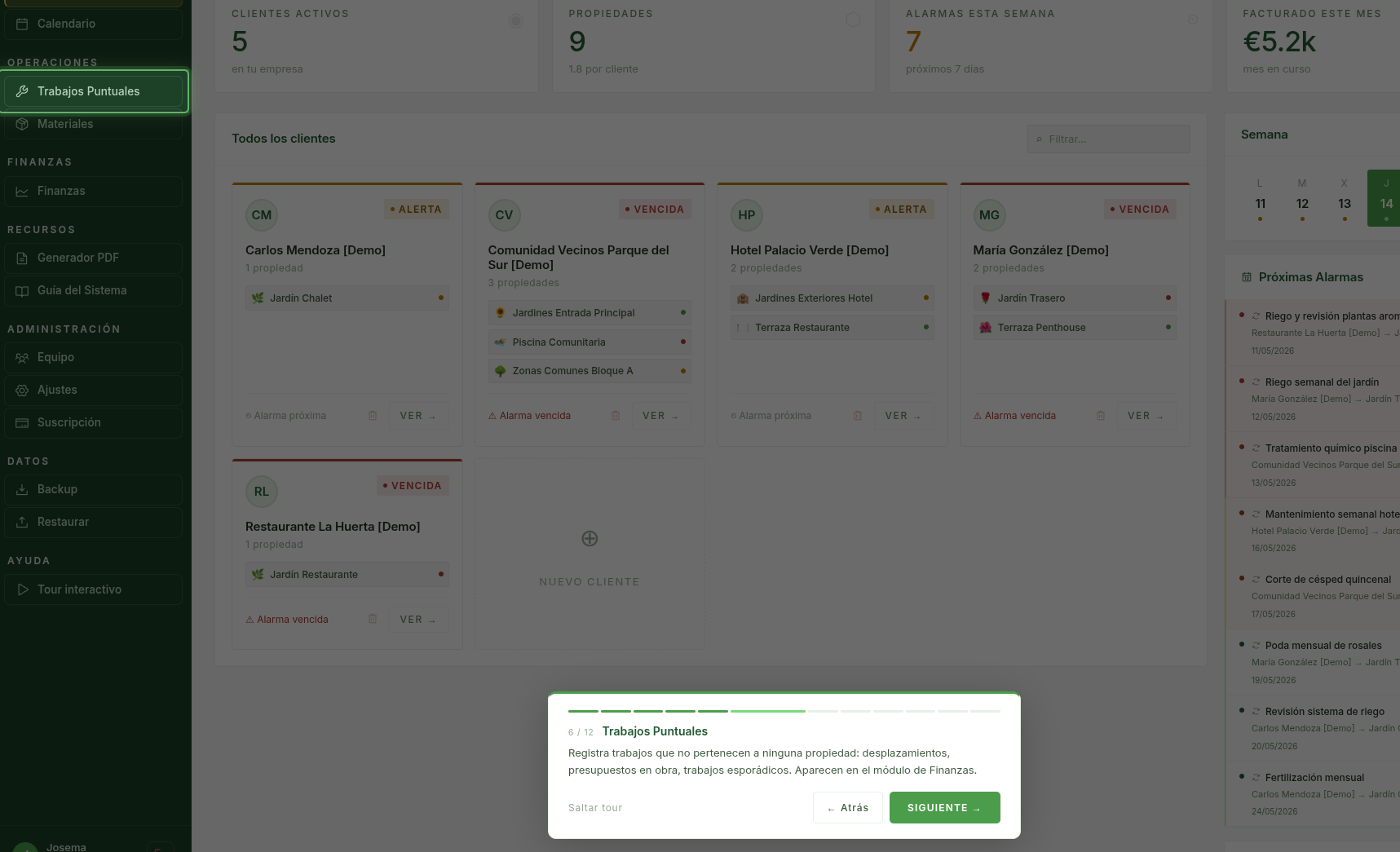Viewport: 1400px width, 852px height.
Task: Click Saltar tour link
Action: [x=595, y=808]
